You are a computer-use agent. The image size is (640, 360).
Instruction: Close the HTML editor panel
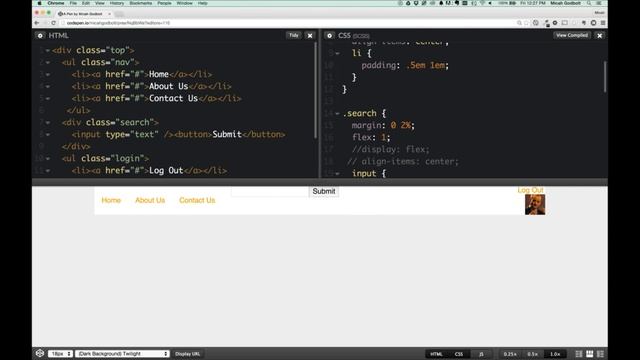coord(310,36)
